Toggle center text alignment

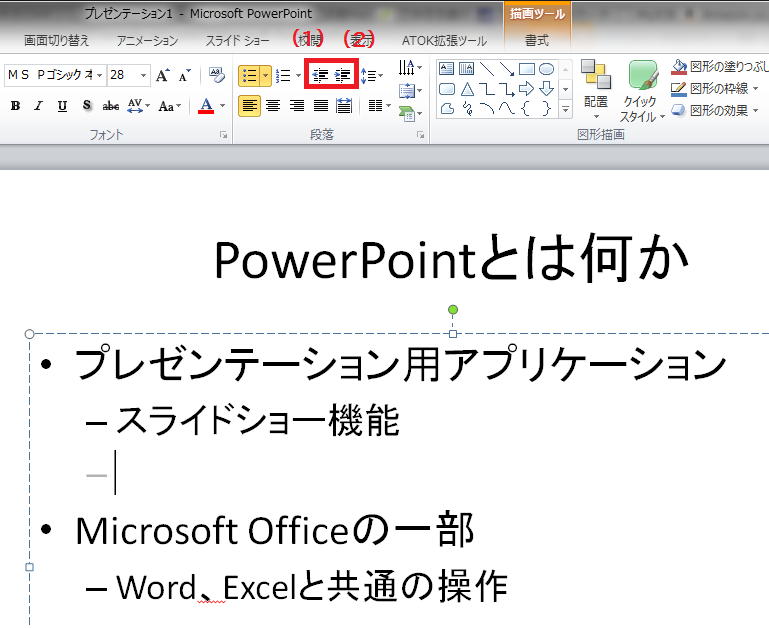coord(273,105)
